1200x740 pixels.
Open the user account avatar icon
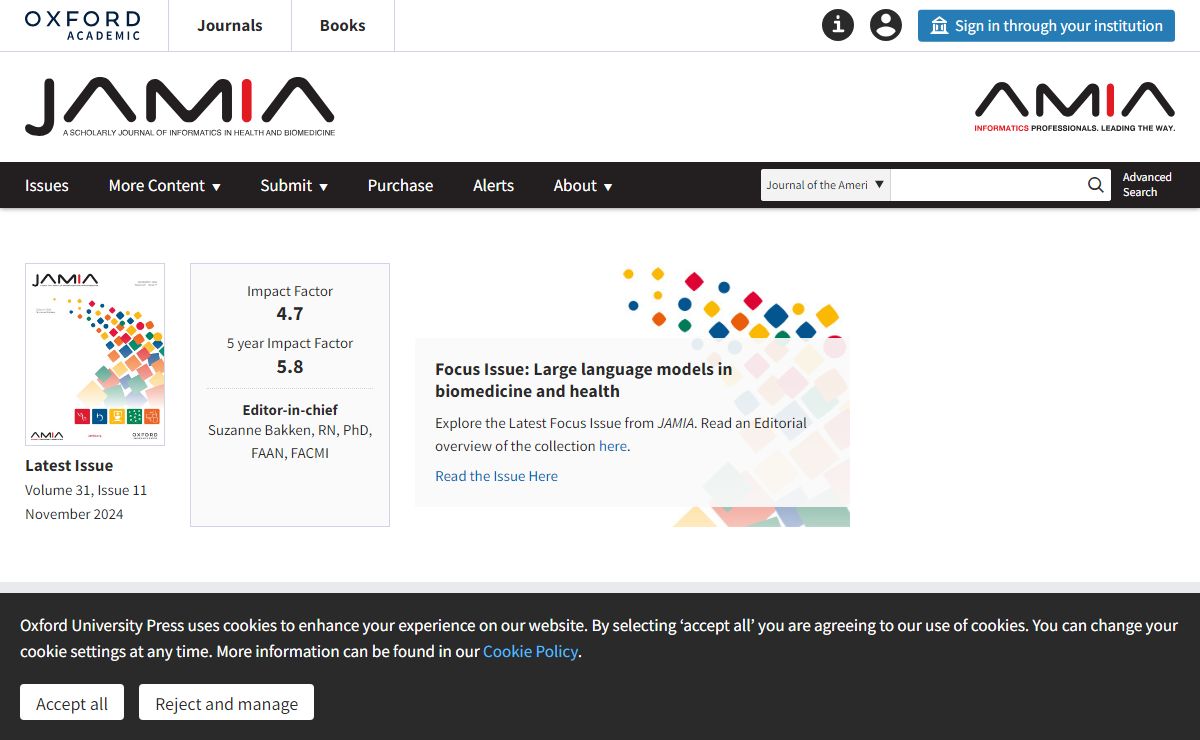pos(886,25)
